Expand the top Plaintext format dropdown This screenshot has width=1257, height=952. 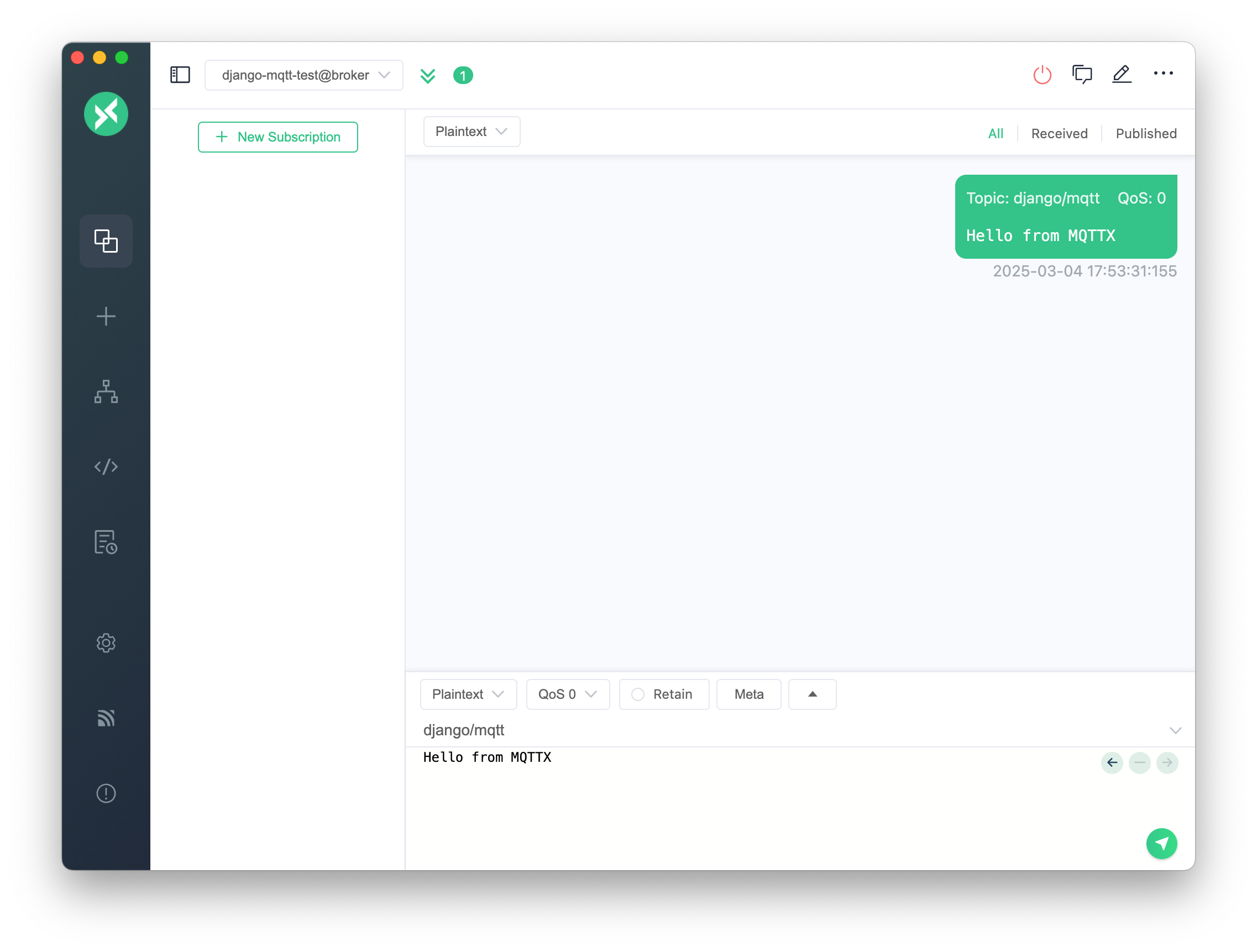(470, 131)
